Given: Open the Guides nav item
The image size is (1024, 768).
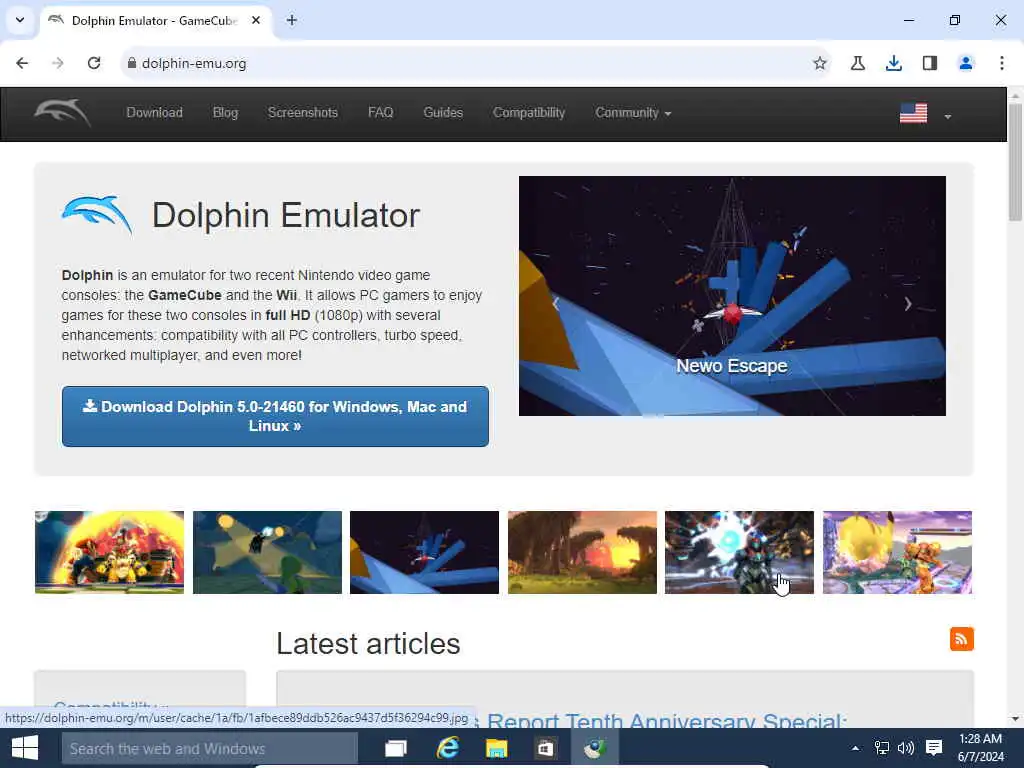Looking at the screenshot, I should tap(443, 112).
